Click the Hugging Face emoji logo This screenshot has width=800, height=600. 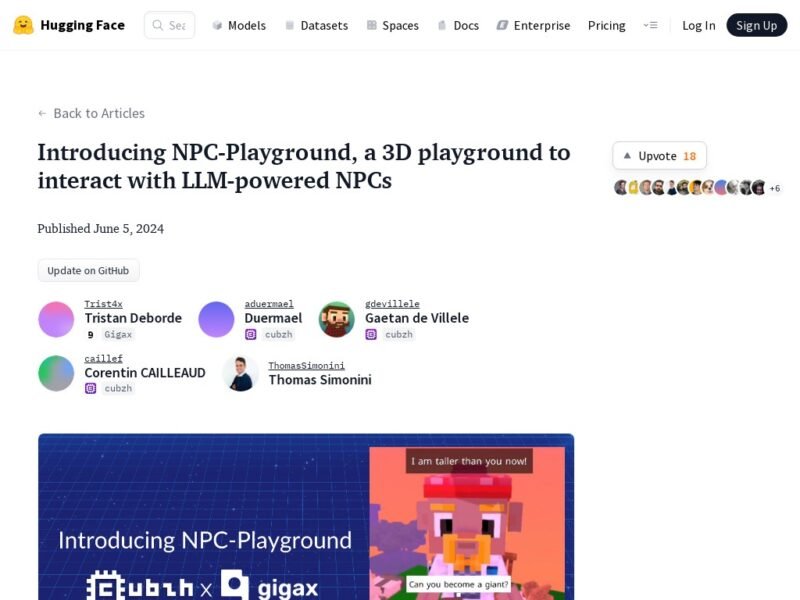(x=23, y=25)
